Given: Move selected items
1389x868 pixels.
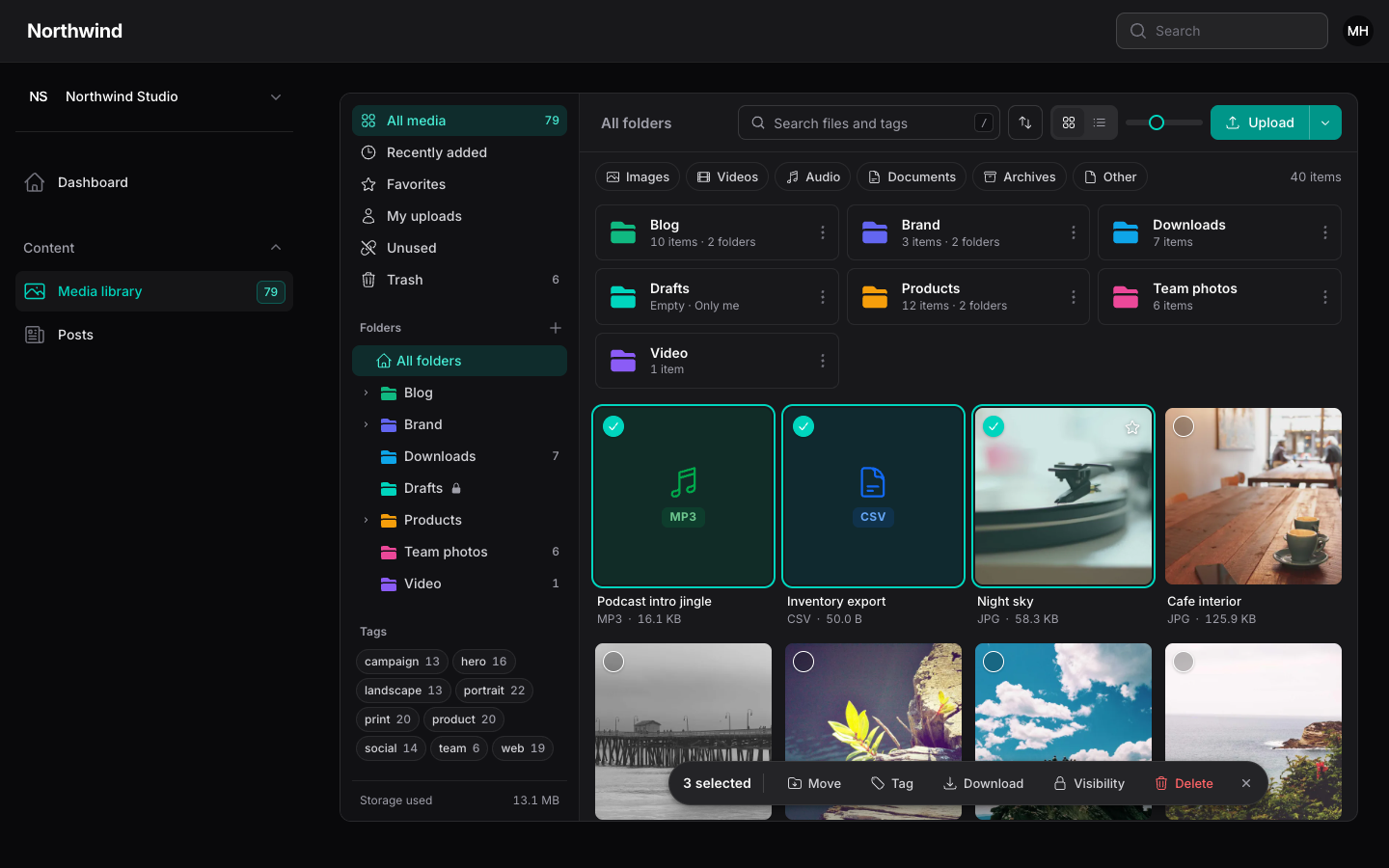Looking at the screenshot, I should click(x=814, y=783).
